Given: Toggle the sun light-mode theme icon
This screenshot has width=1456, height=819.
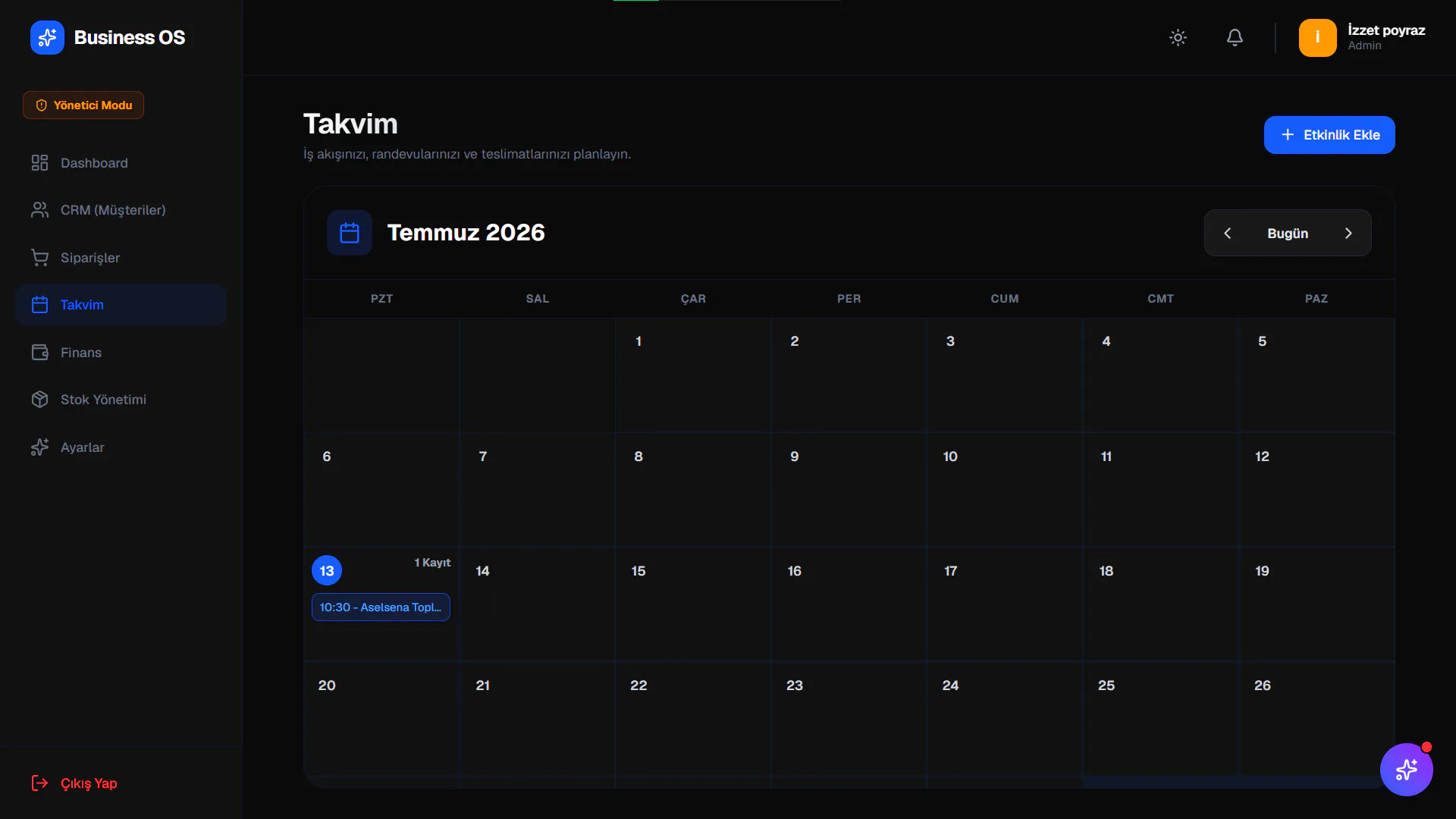Looking at the screenshot, I should click(1178, 37).
